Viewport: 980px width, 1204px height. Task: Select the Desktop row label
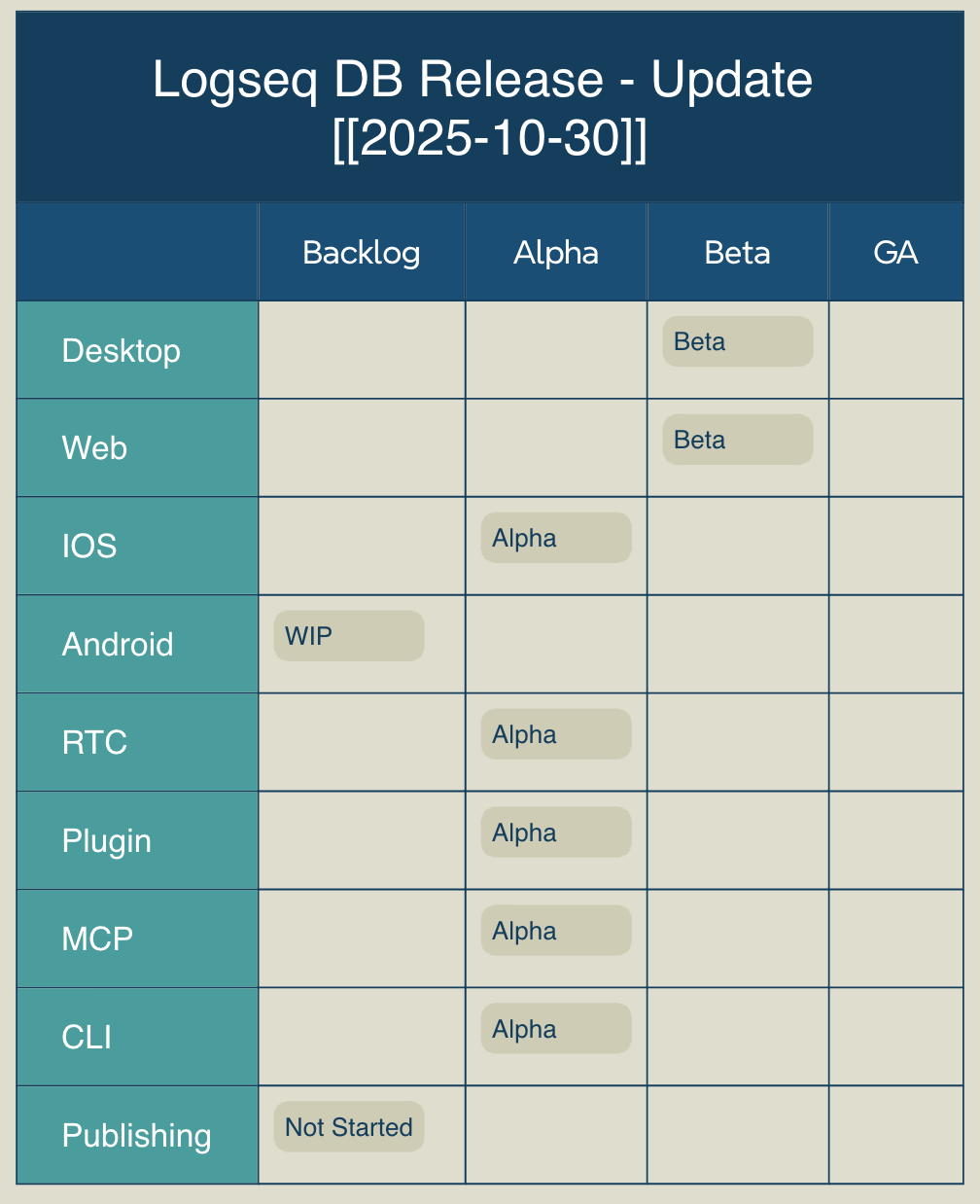click(x=122, y=351)
